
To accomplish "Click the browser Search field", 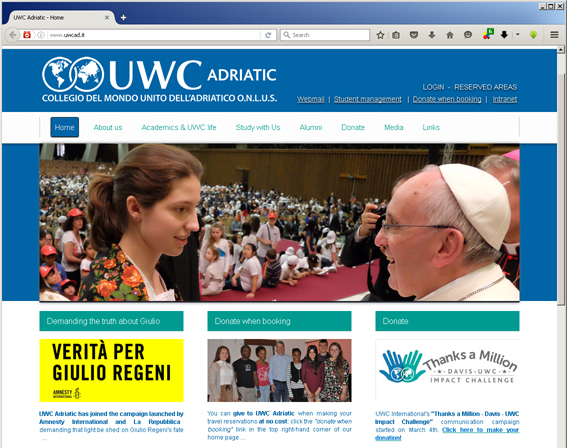I will tap(325, 35).
